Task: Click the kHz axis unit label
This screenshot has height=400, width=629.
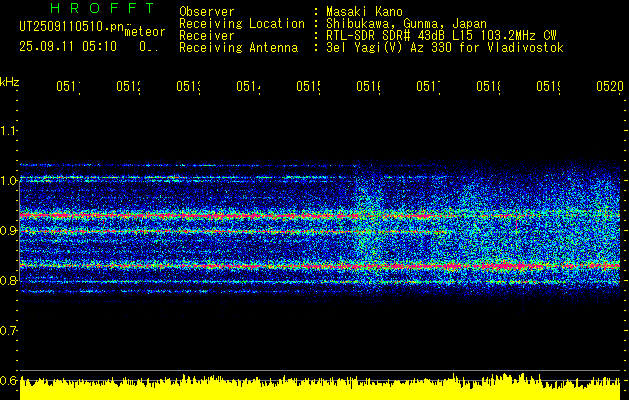Action: [x=9, y=82]
